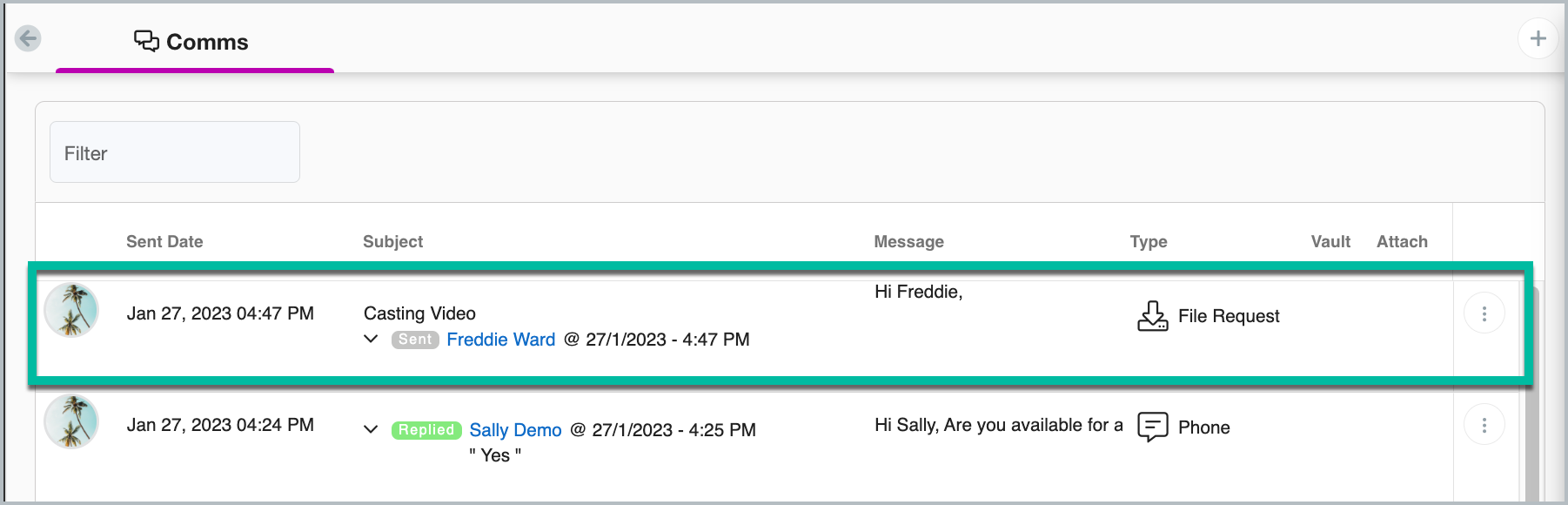Sort by Type column header

1148,242
